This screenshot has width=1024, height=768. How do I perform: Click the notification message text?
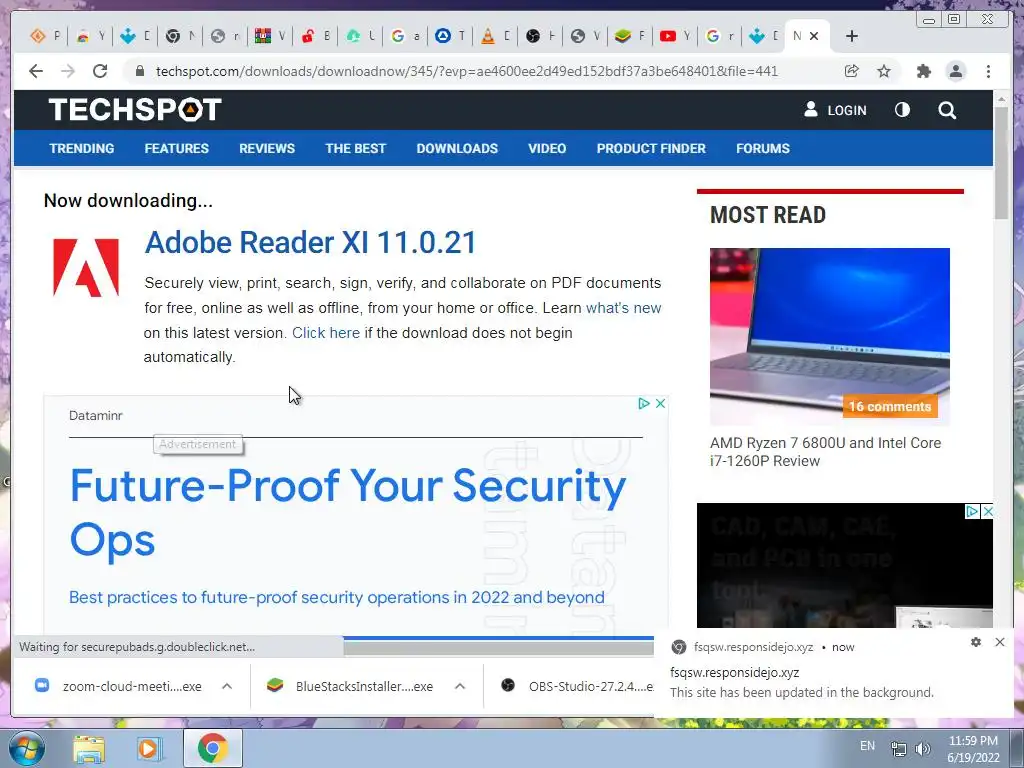point(802,692)
